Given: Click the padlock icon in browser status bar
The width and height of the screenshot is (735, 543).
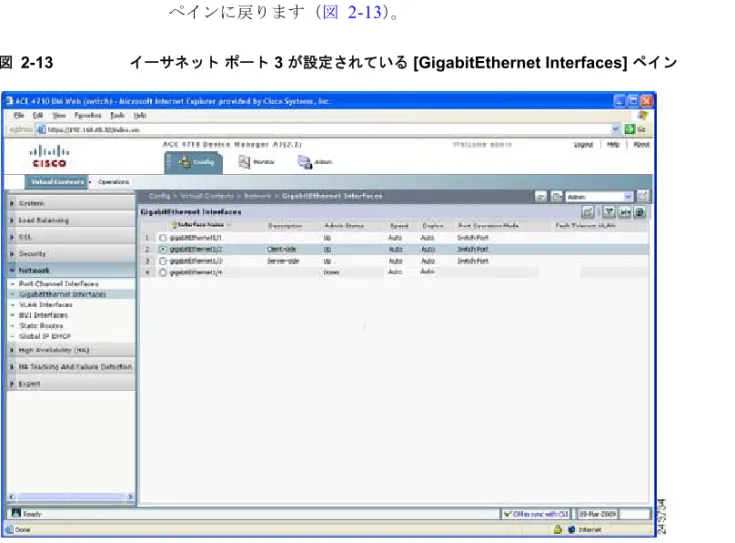Looking at the screenshot, I should pyautogui.click(x=557, y=529).
